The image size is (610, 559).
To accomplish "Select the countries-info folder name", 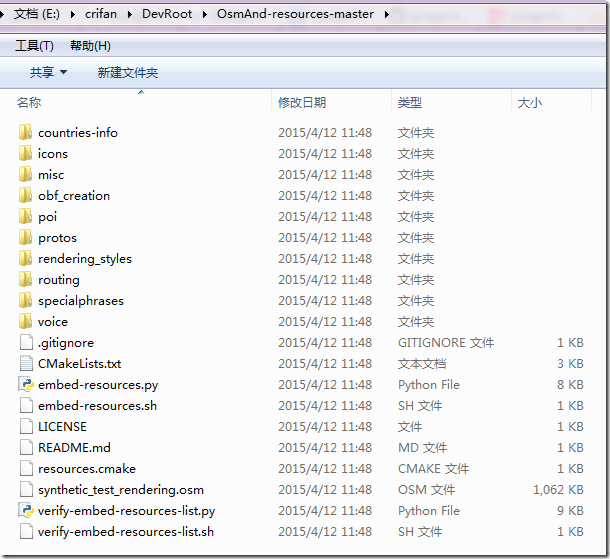I will pyautogui.click(x=78, y=133).
